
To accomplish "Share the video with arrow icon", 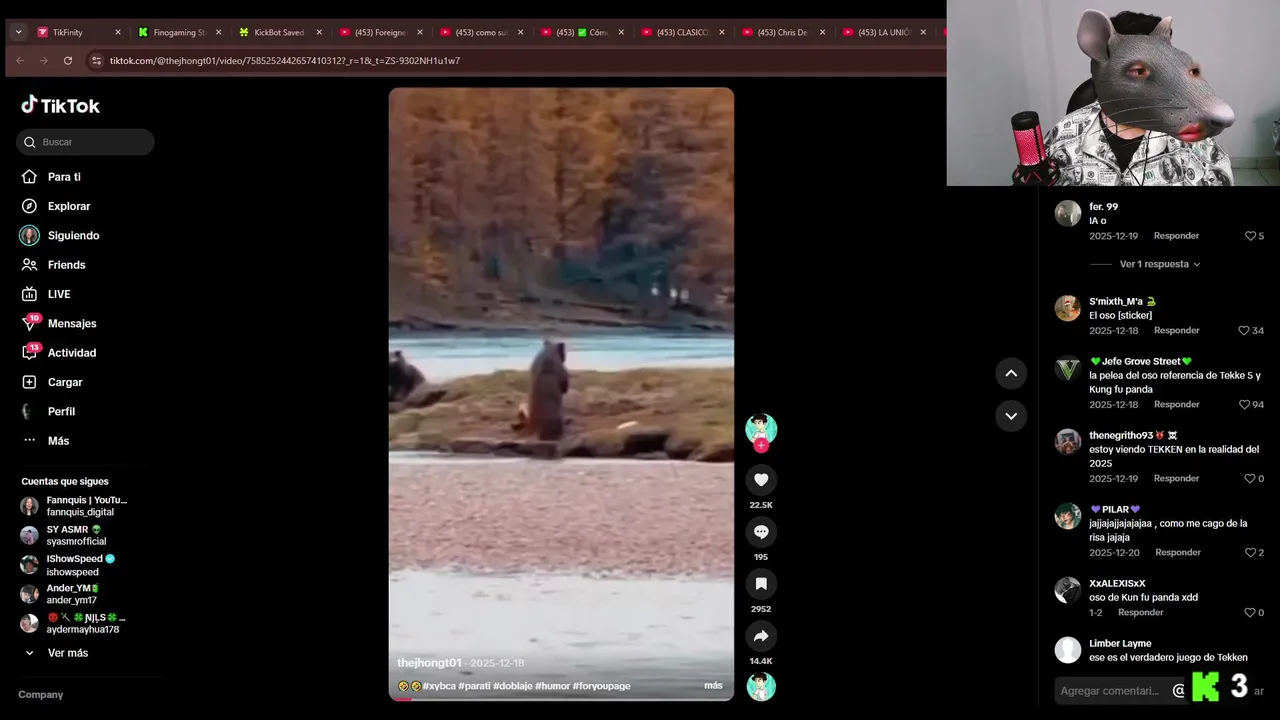I will coord(761,636).
